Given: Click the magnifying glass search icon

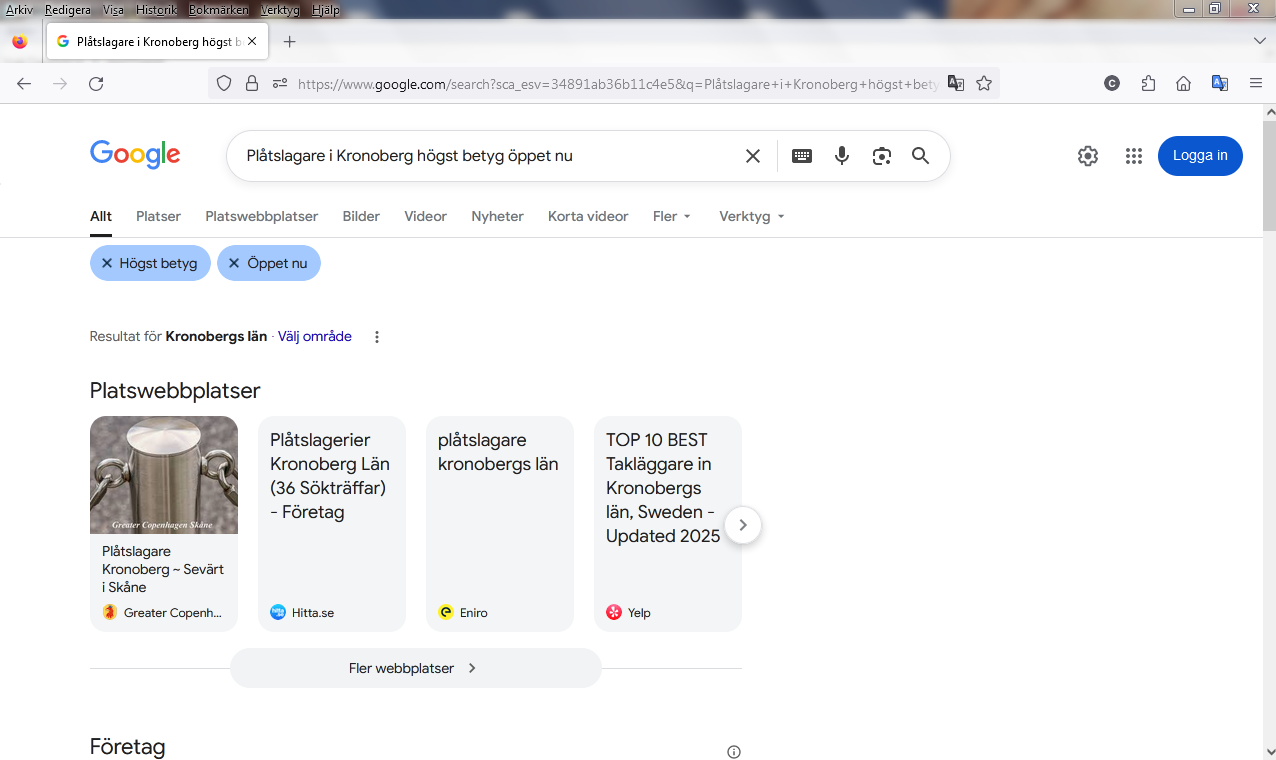Looking at the screenshot, I should tap(920, 156).
